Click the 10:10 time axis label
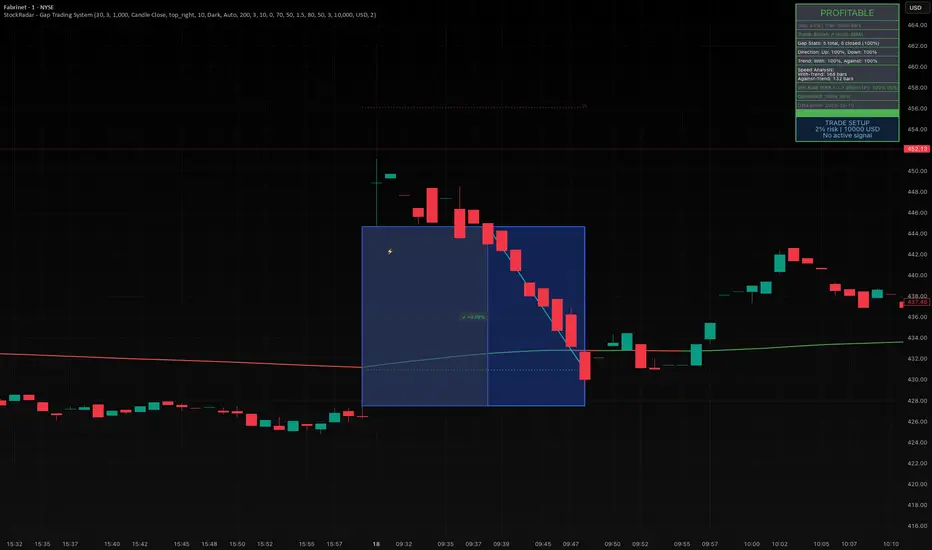 click(890, 544)
